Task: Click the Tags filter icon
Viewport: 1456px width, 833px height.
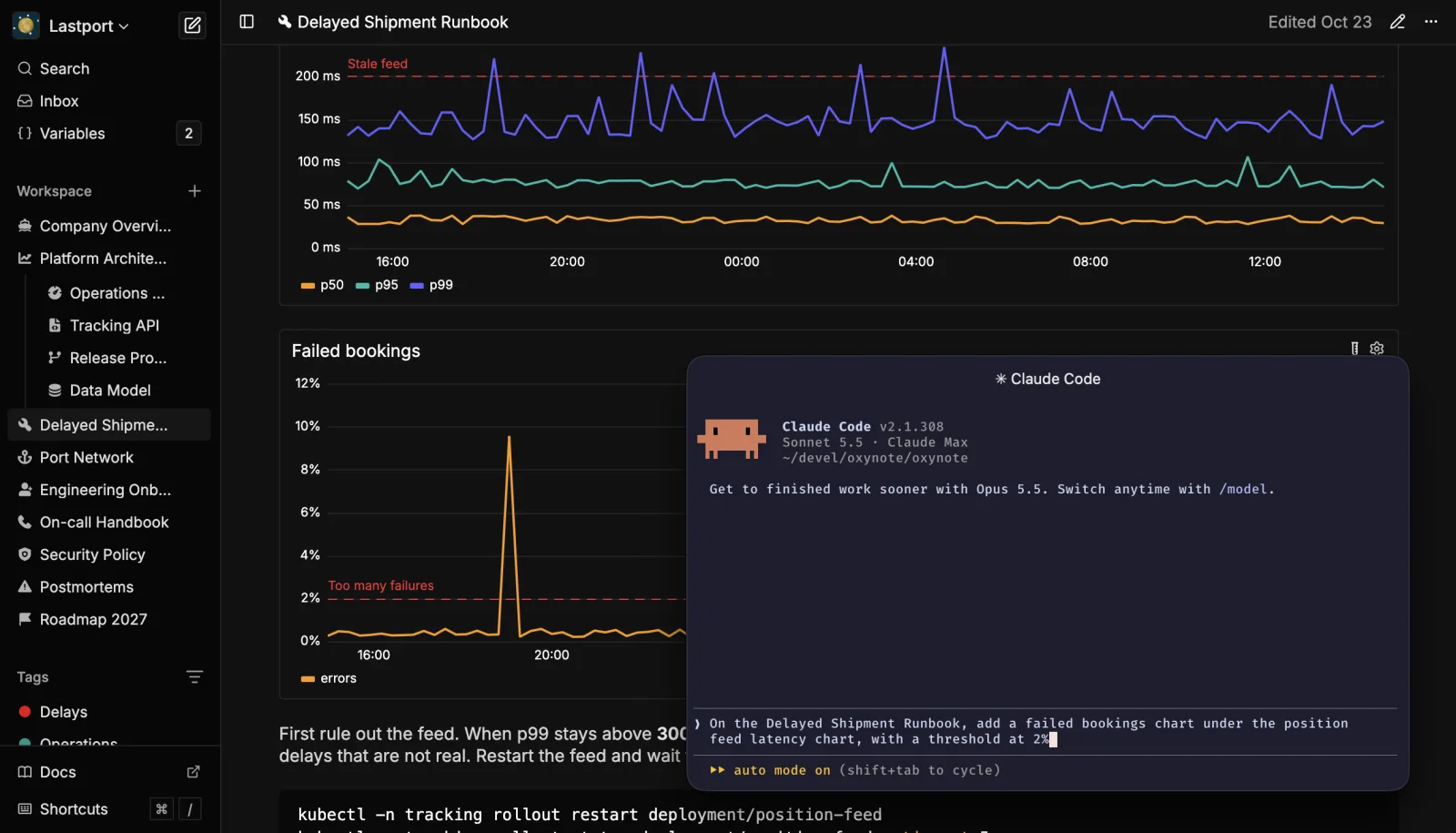Action: [195, 676]
